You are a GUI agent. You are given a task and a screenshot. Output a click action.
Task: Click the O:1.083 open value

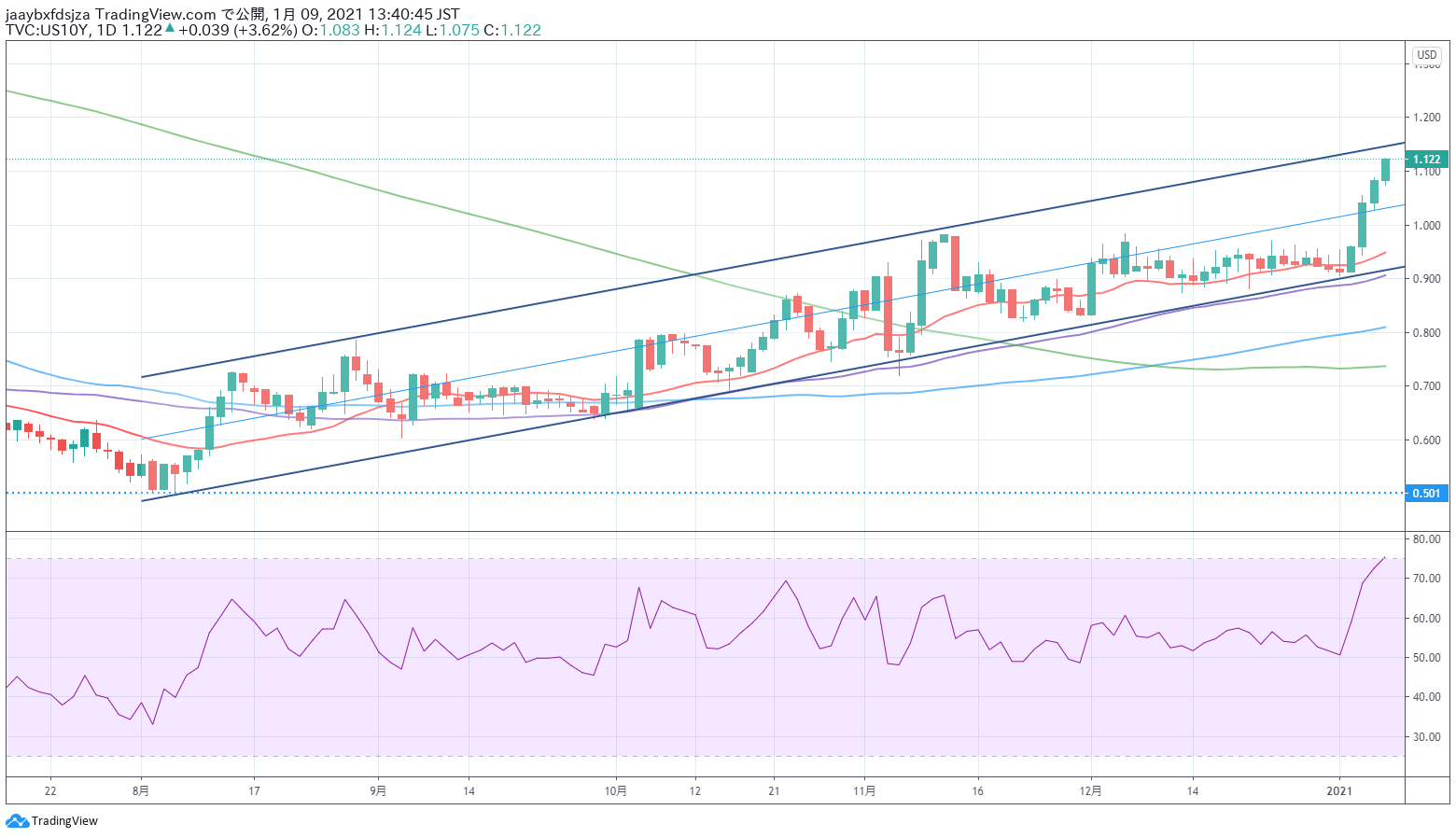point(330,30)
